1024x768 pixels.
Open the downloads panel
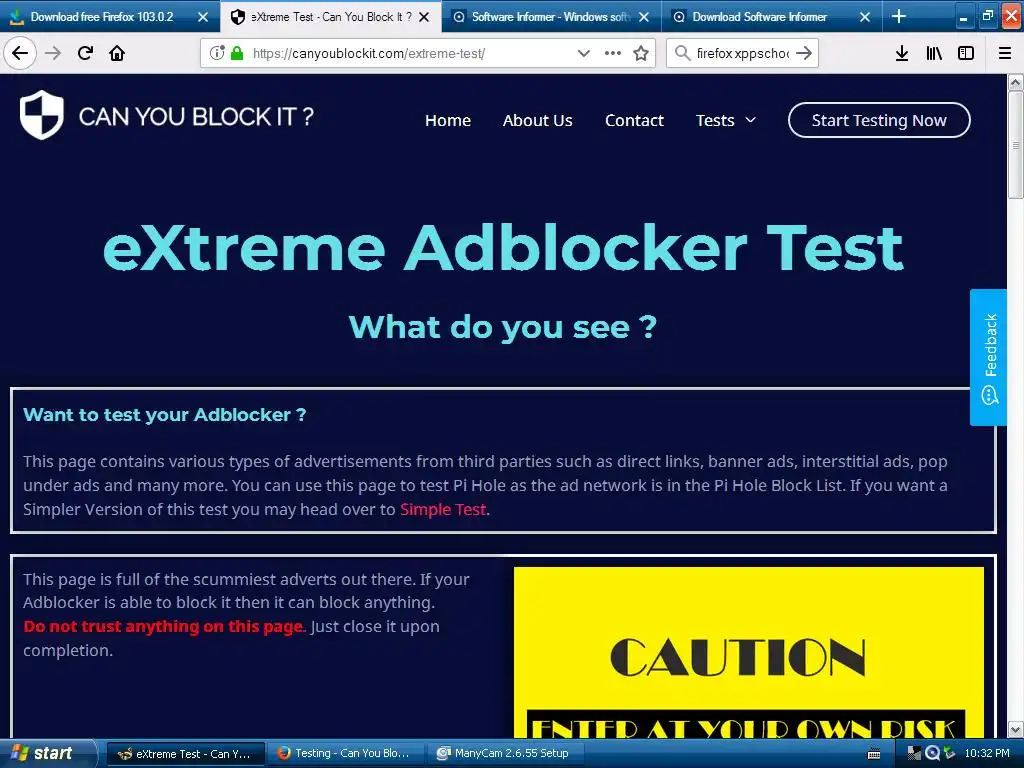902,53
